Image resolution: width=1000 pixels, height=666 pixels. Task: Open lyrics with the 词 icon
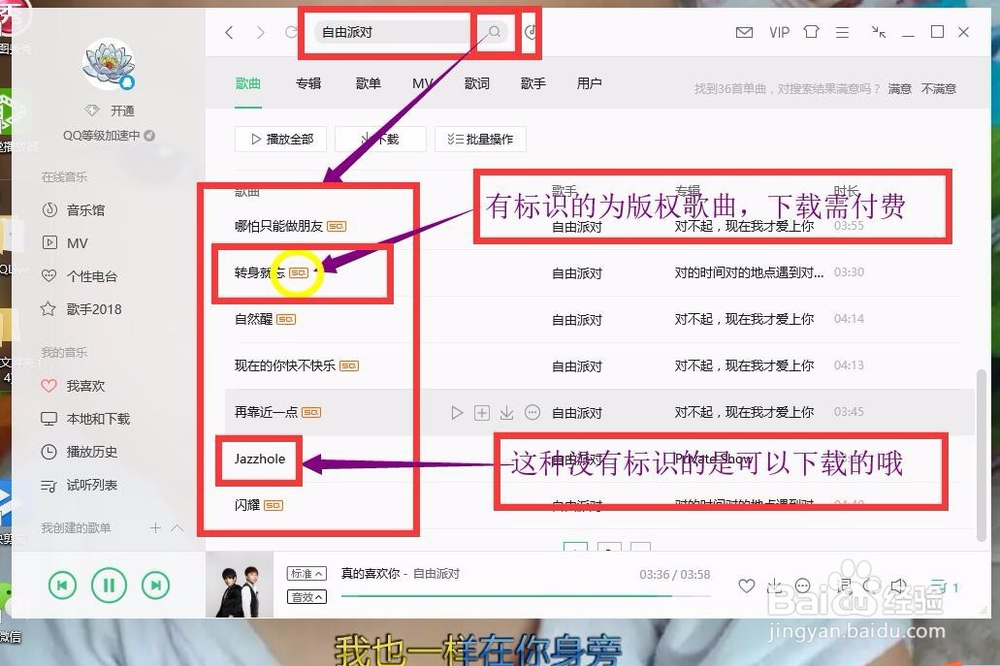coord(845,585)
